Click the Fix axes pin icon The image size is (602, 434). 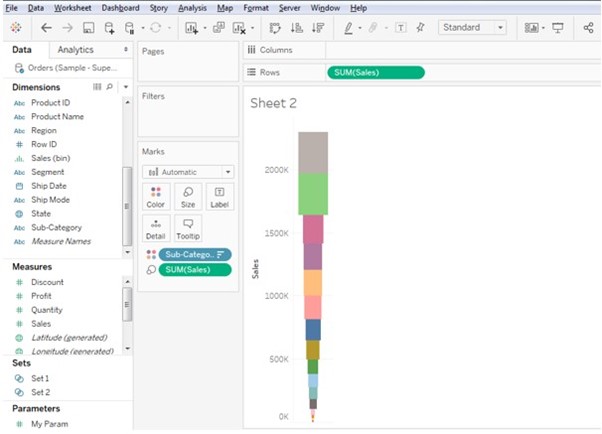[x=421, y=27]
